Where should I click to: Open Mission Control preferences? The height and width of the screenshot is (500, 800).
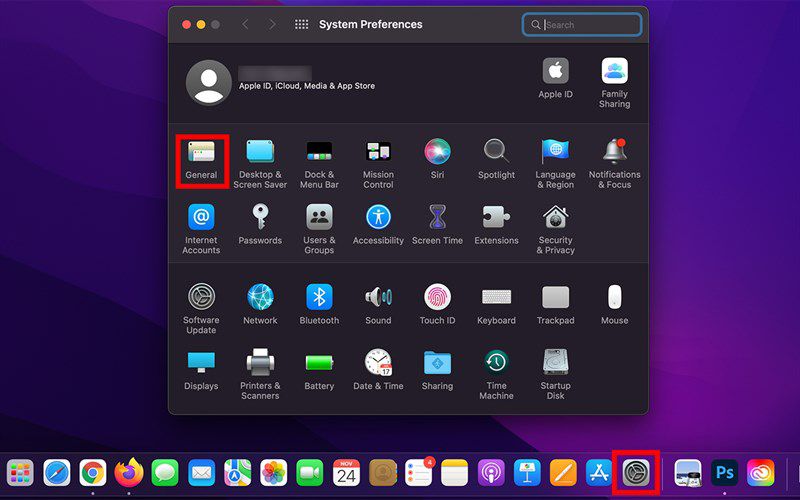(x=378, y=164)
